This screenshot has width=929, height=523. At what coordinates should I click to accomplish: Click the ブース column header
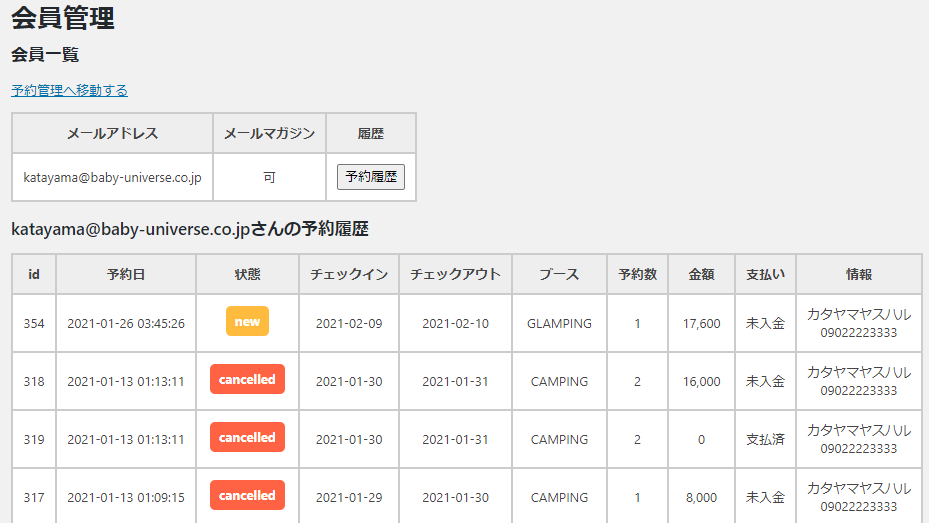tap(559, 274)
